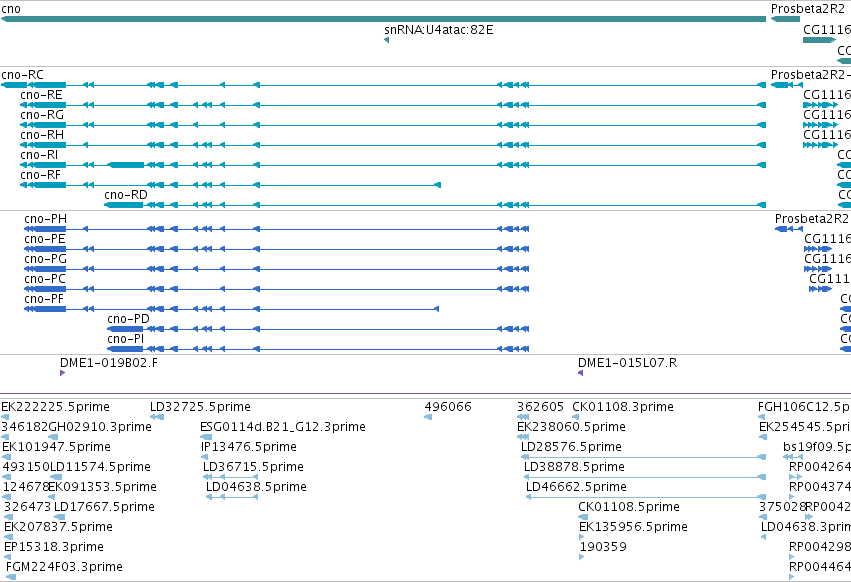Open the GH02910.3prime EST label

pyautogui.click(x=100, y=427)
